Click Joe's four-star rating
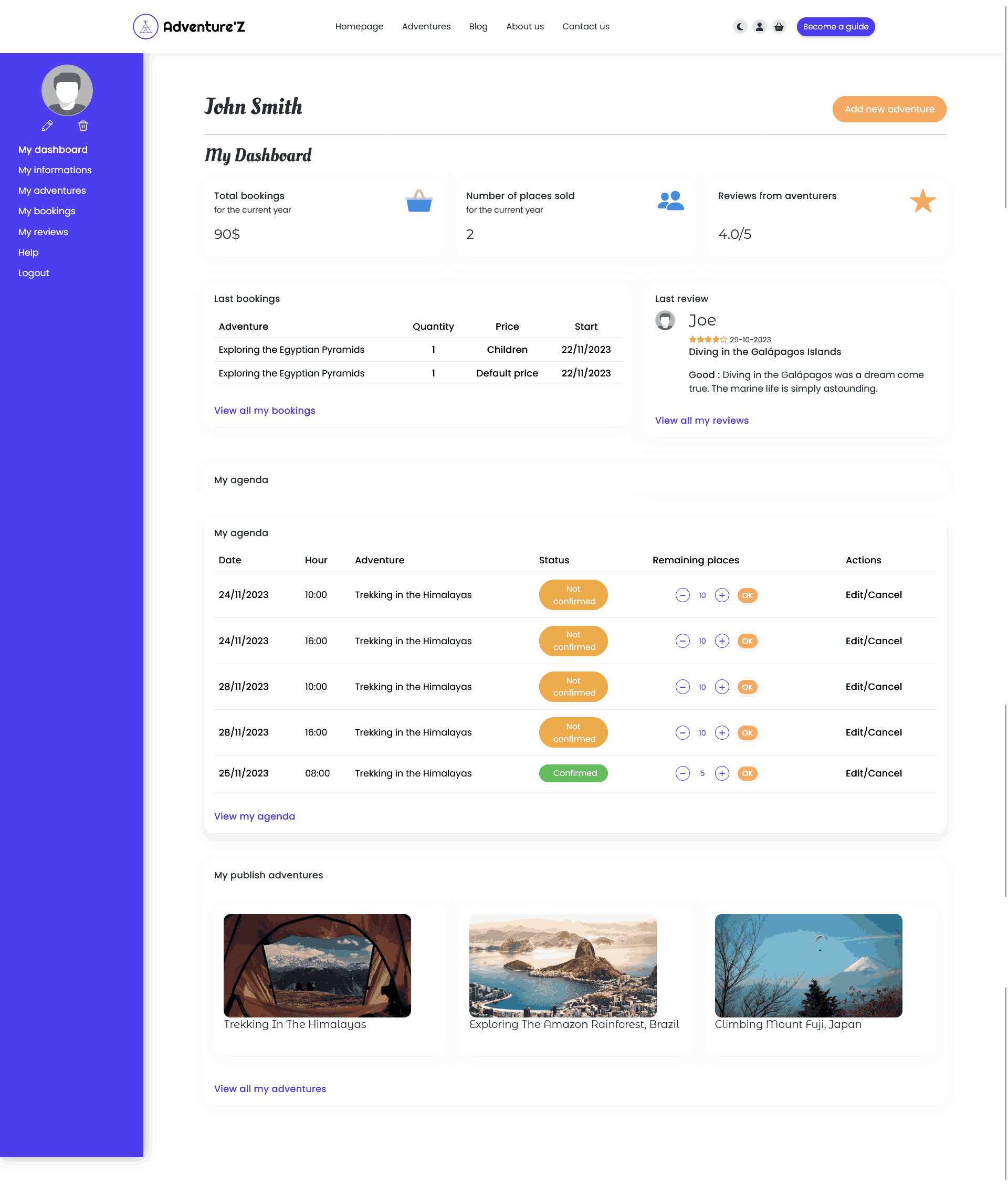The image size is (1008, 1186). [x=707, y=339]
